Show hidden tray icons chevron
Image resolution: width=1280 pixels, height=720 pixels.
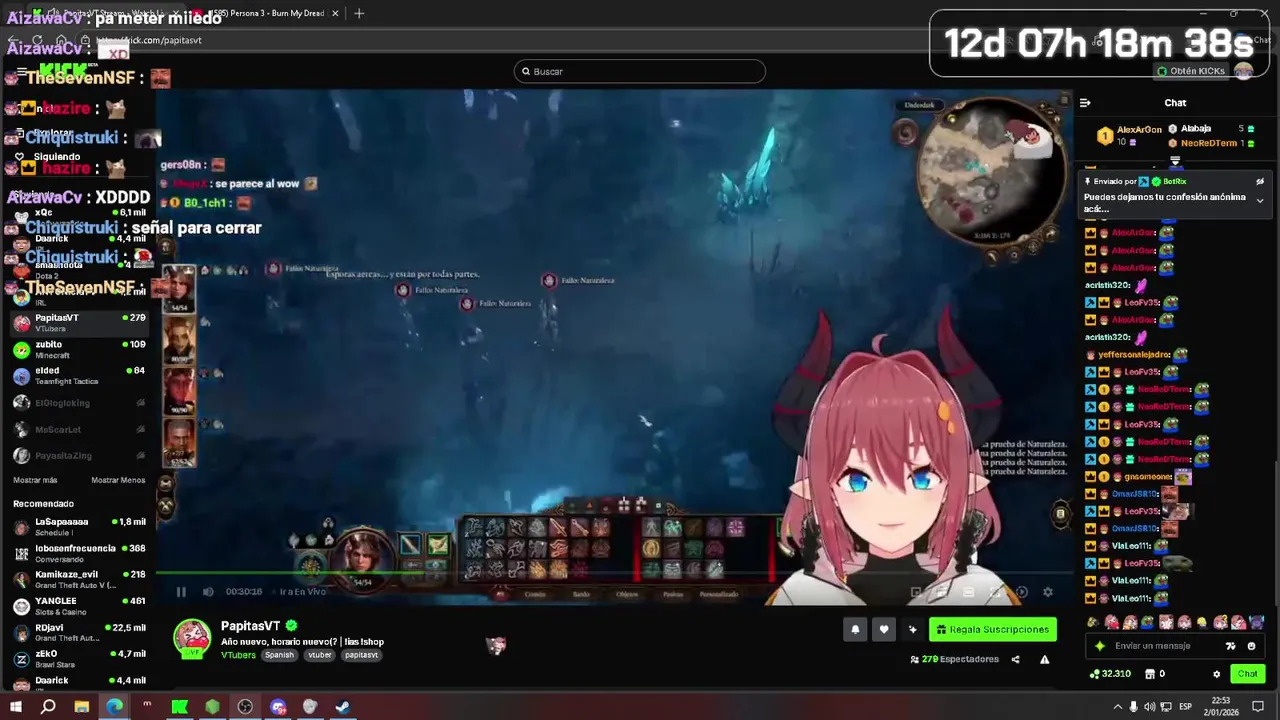point(1118,707)
